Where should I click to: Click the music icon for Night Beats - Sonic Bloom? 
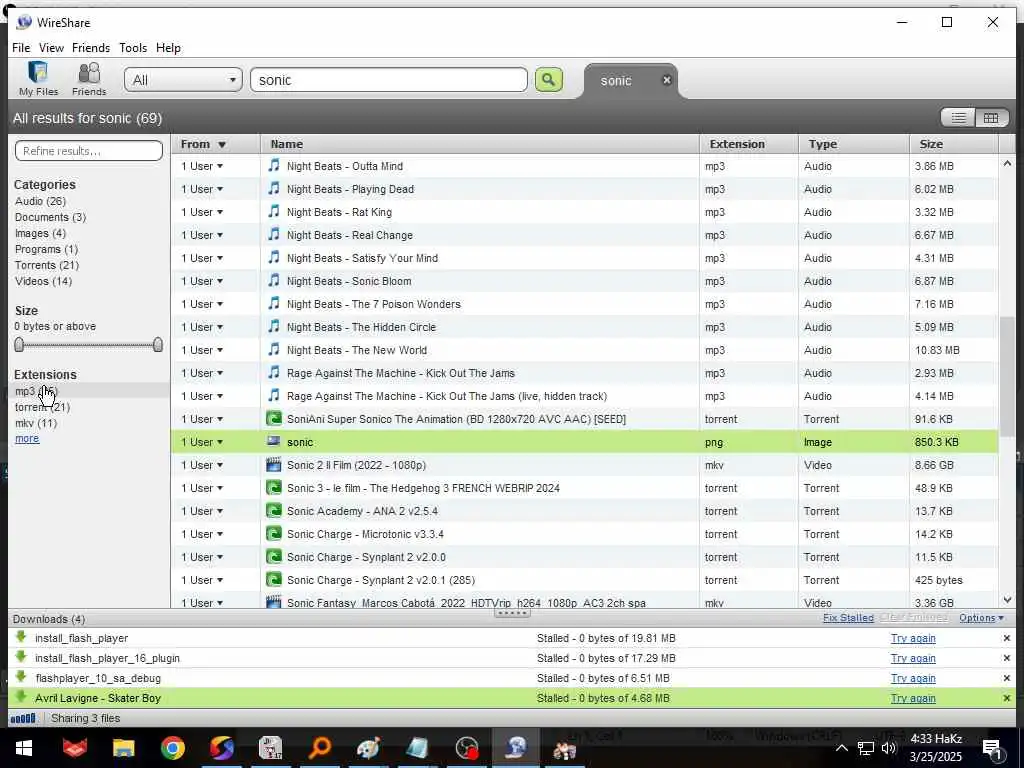click(x=274, y=281)
